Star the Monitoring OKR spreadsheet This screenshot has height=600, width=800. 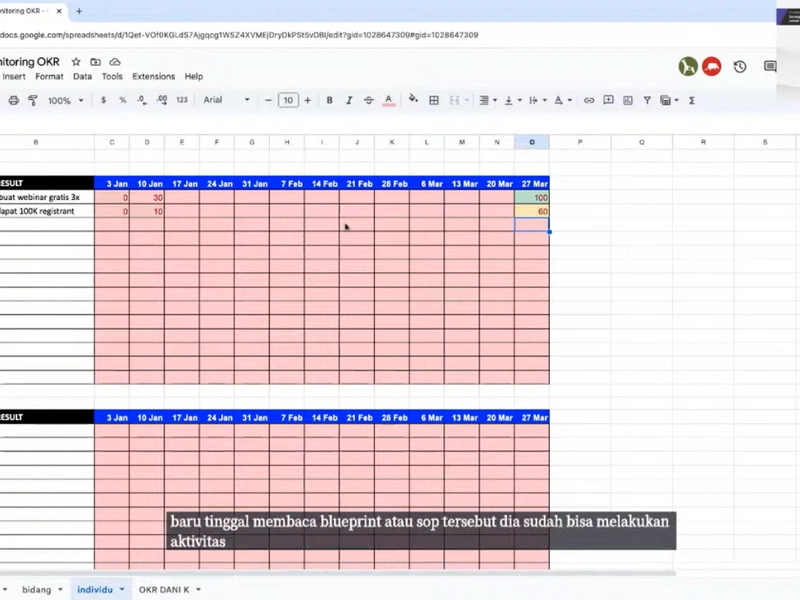tap(75, 61)
